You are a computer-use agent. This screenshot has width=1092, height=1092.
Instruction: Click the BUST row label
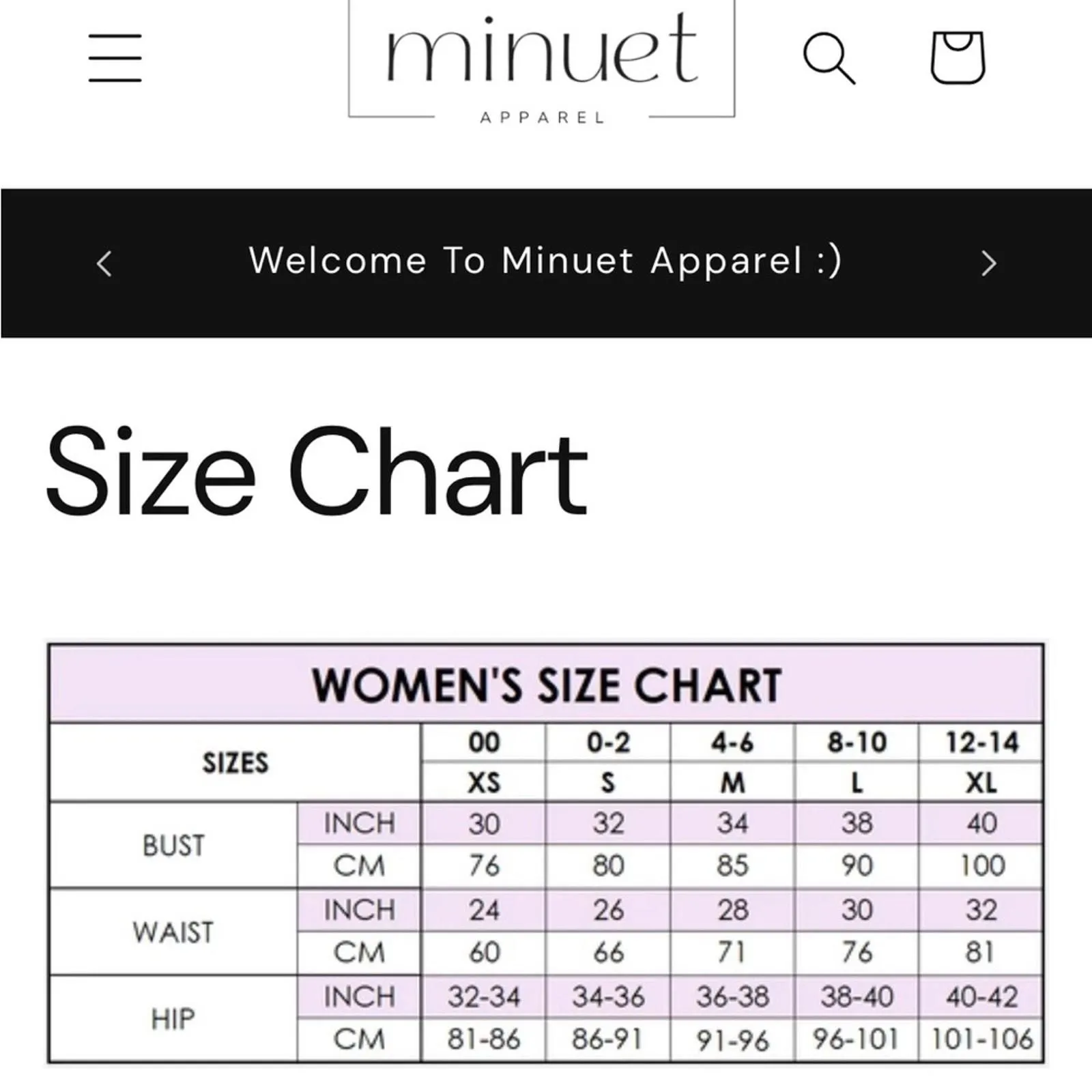pos(173,846)
